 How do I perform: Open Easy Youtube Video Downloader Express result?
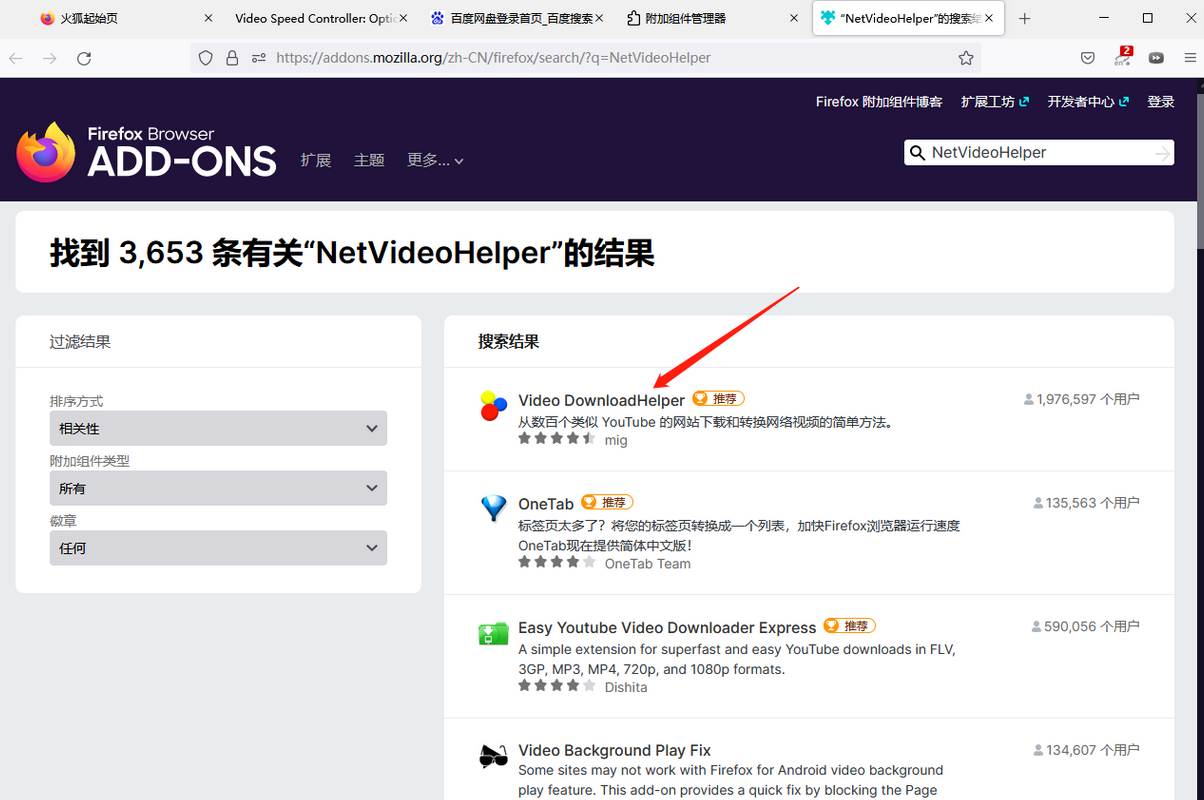click(x=667, y=627)
